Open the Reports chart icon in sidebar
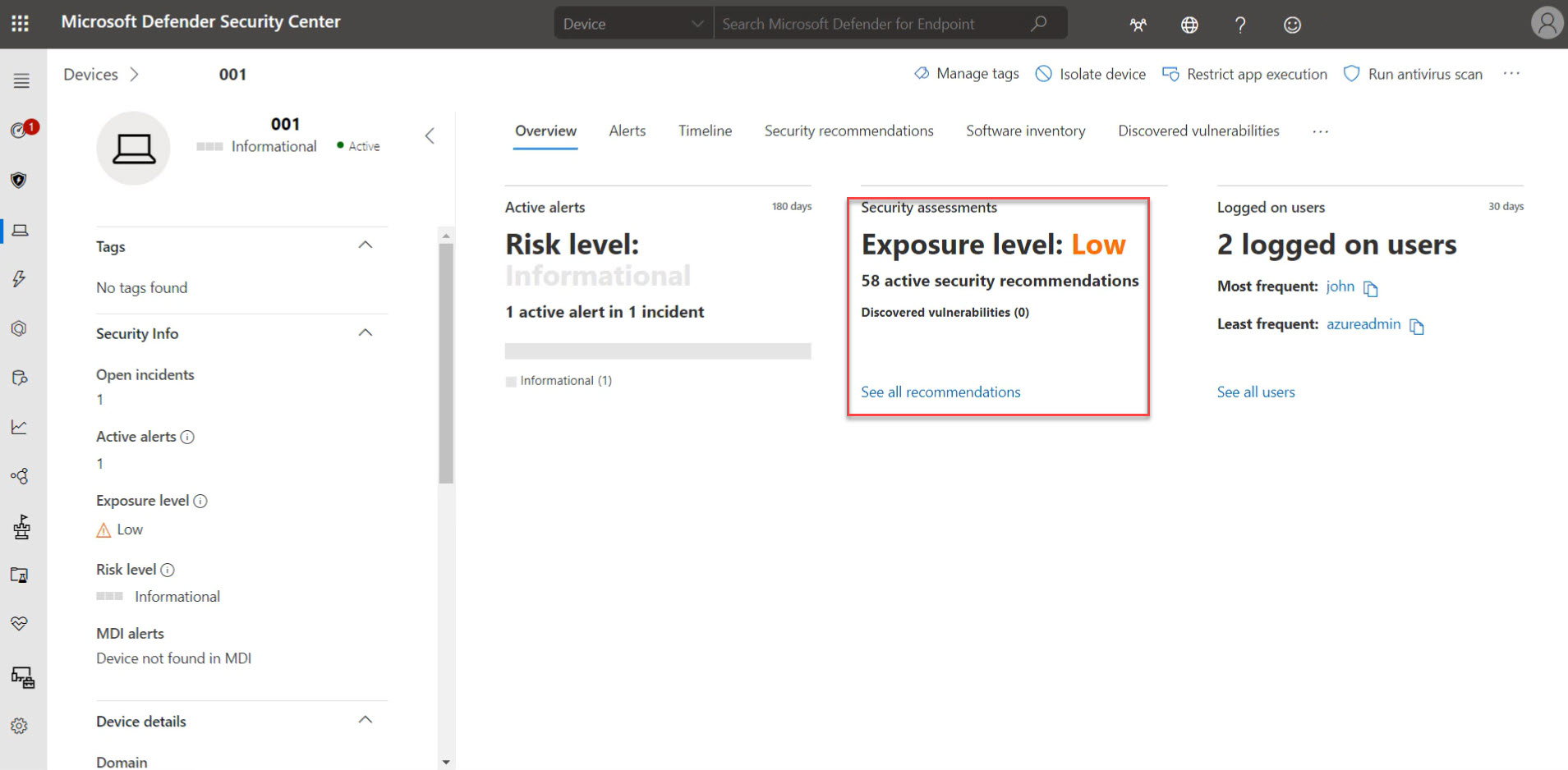The height and width of the screenshot is (770, 1568). pos(19,427)
